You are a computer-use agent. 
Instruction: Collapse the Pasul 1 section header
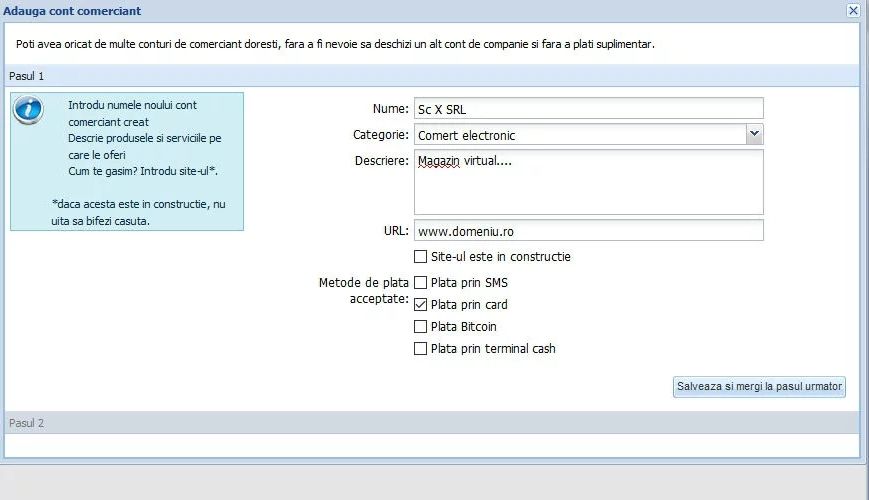(x=27, y=76)
